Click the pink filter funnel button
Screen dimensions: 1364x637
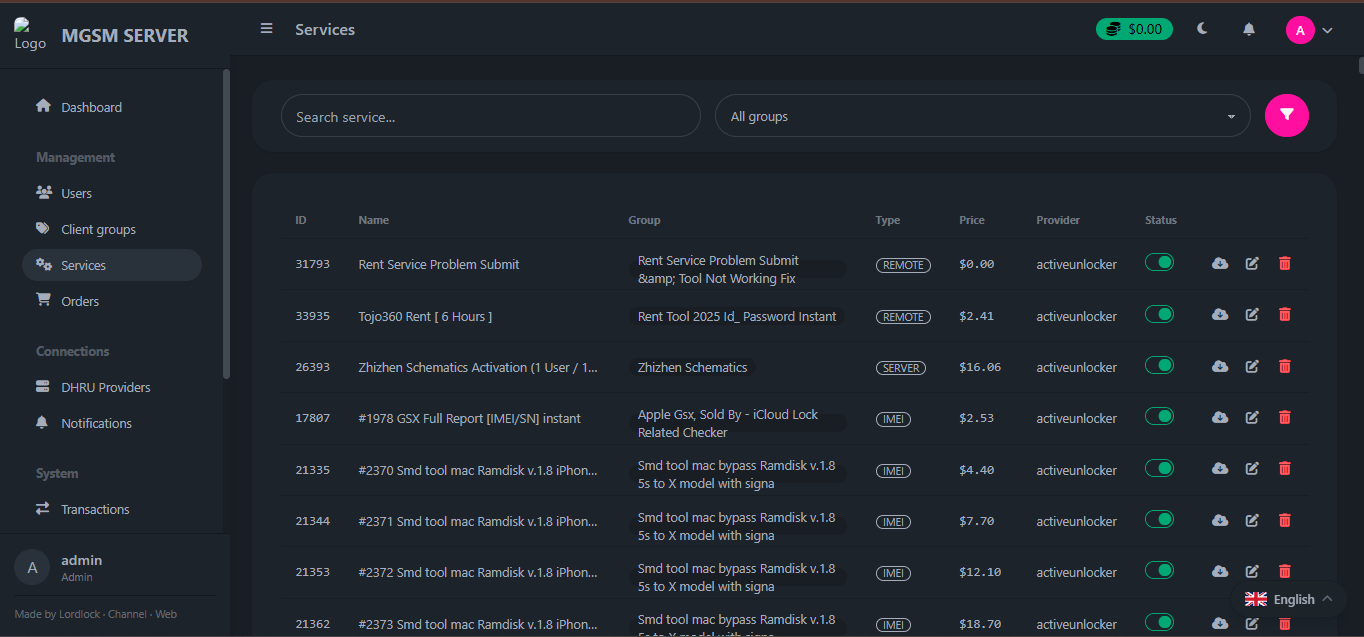coord(1286,115)
